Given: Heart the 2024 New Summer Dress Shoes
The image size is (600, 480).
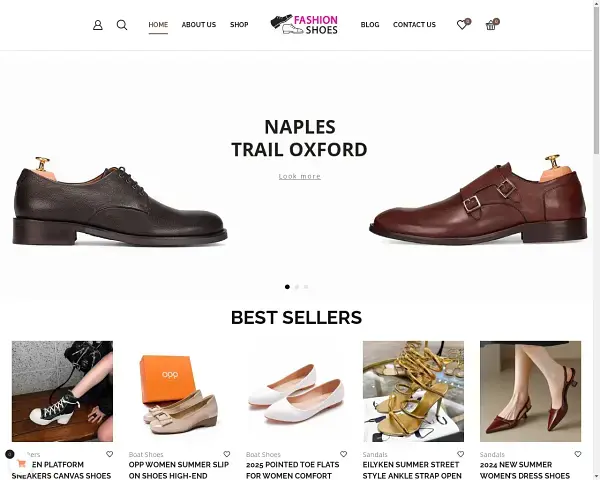Looking at the screenshot, I should [578, 454].
